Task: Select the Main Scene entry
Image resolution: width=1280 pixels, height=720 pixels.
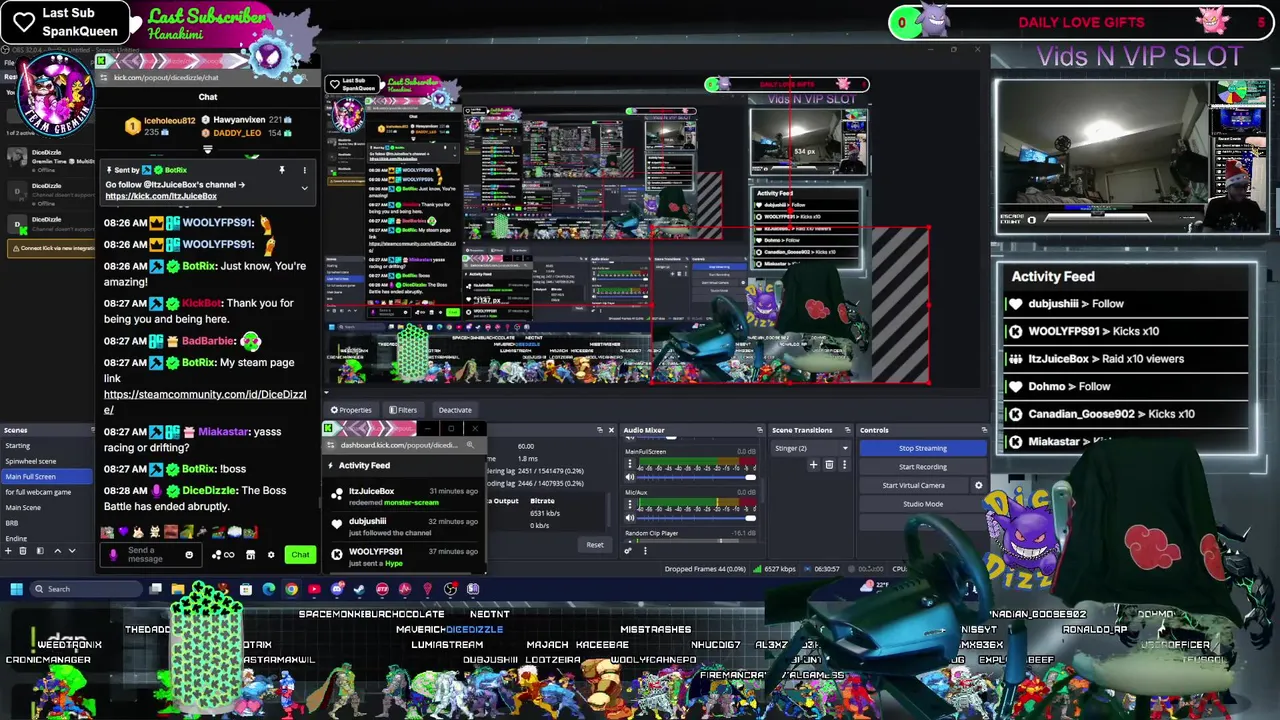Action: [x=47, y=508]
